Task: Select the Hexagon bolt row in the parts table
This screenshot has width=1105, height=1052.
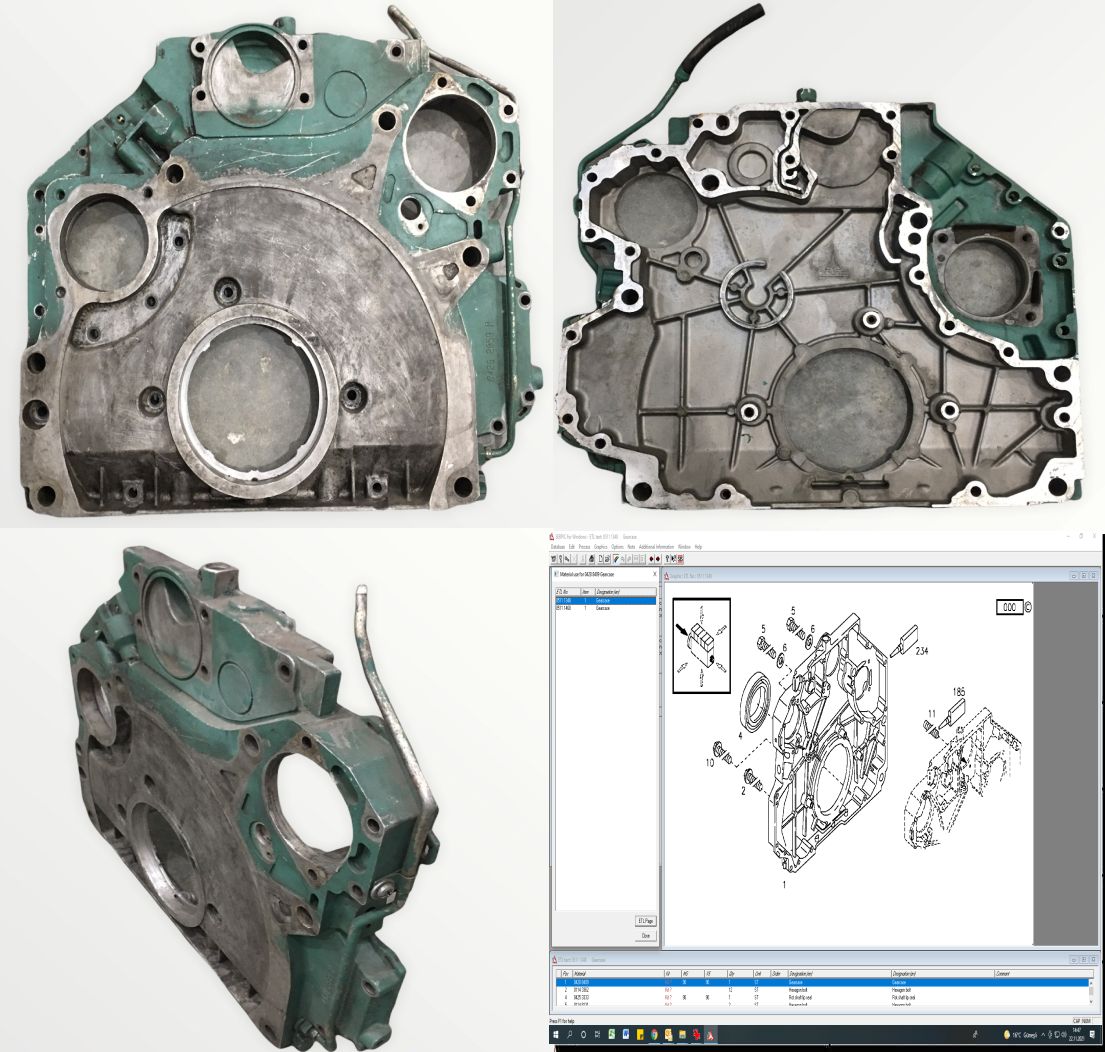Action: click(x=821, y=990)
